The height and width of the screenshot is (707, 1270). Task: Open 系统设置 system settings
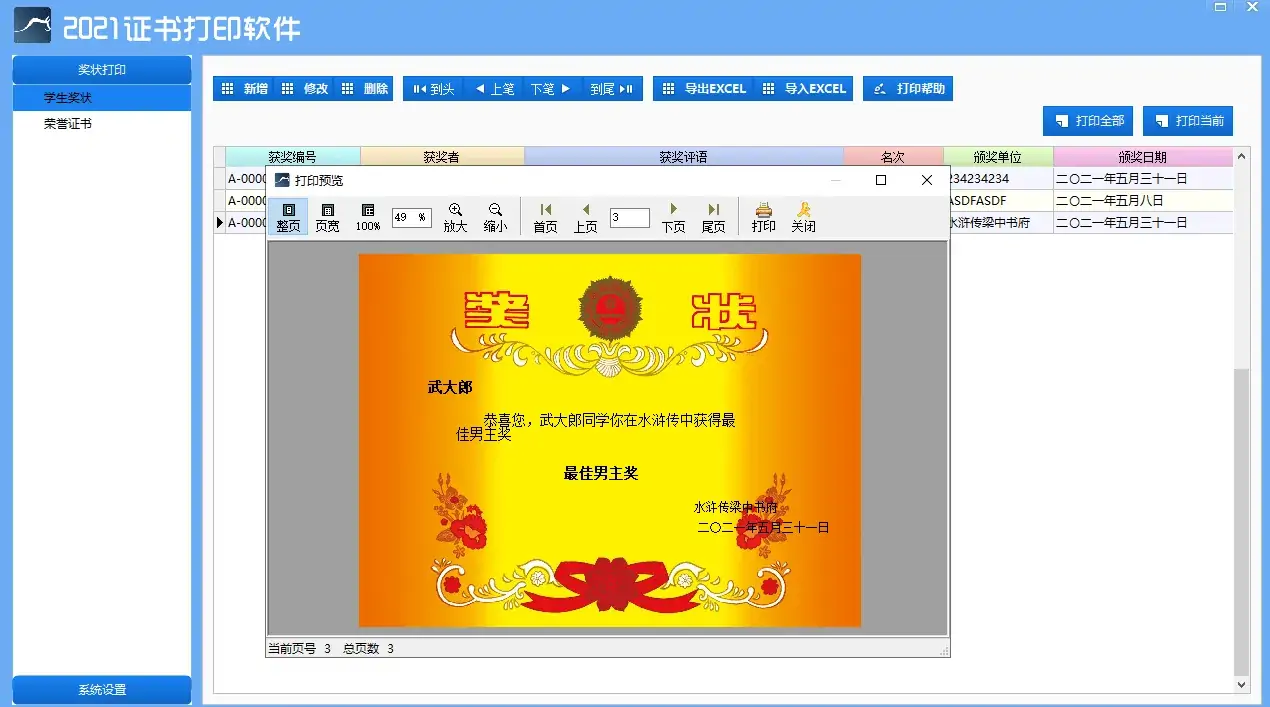coord(101,689)
